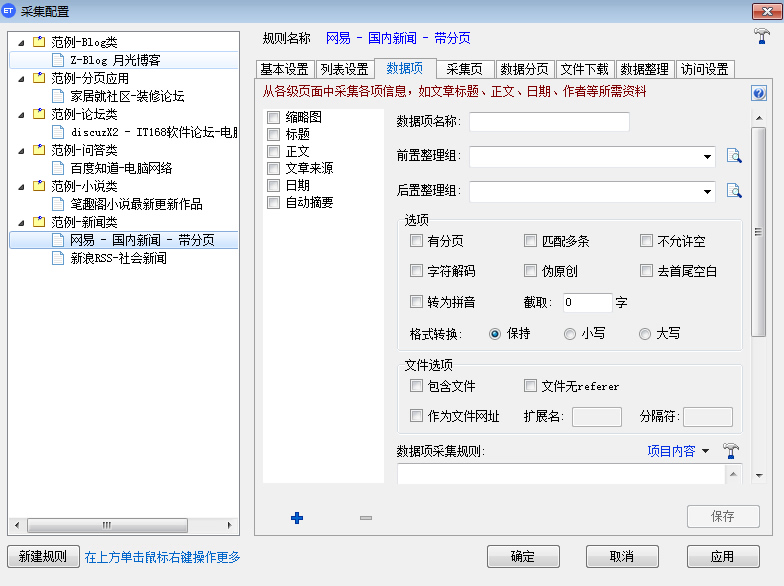Tick the 正文 data item checkbox
The width and height of the screenshot is (784, 586).
click(274, 152)
